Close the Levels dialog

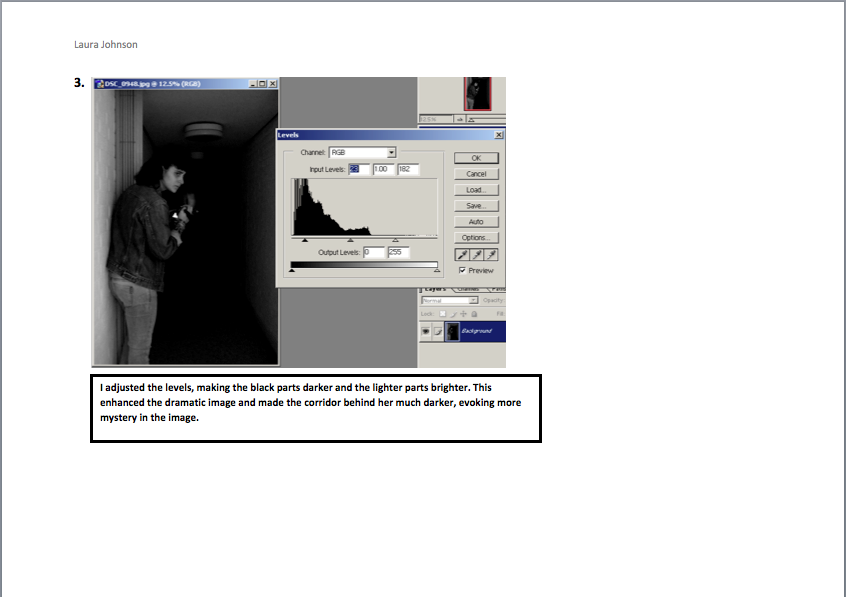click(x=499, y=135)
